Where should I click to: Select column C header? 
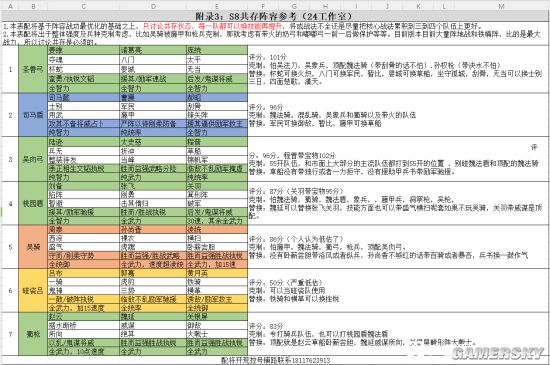[83, 6]
